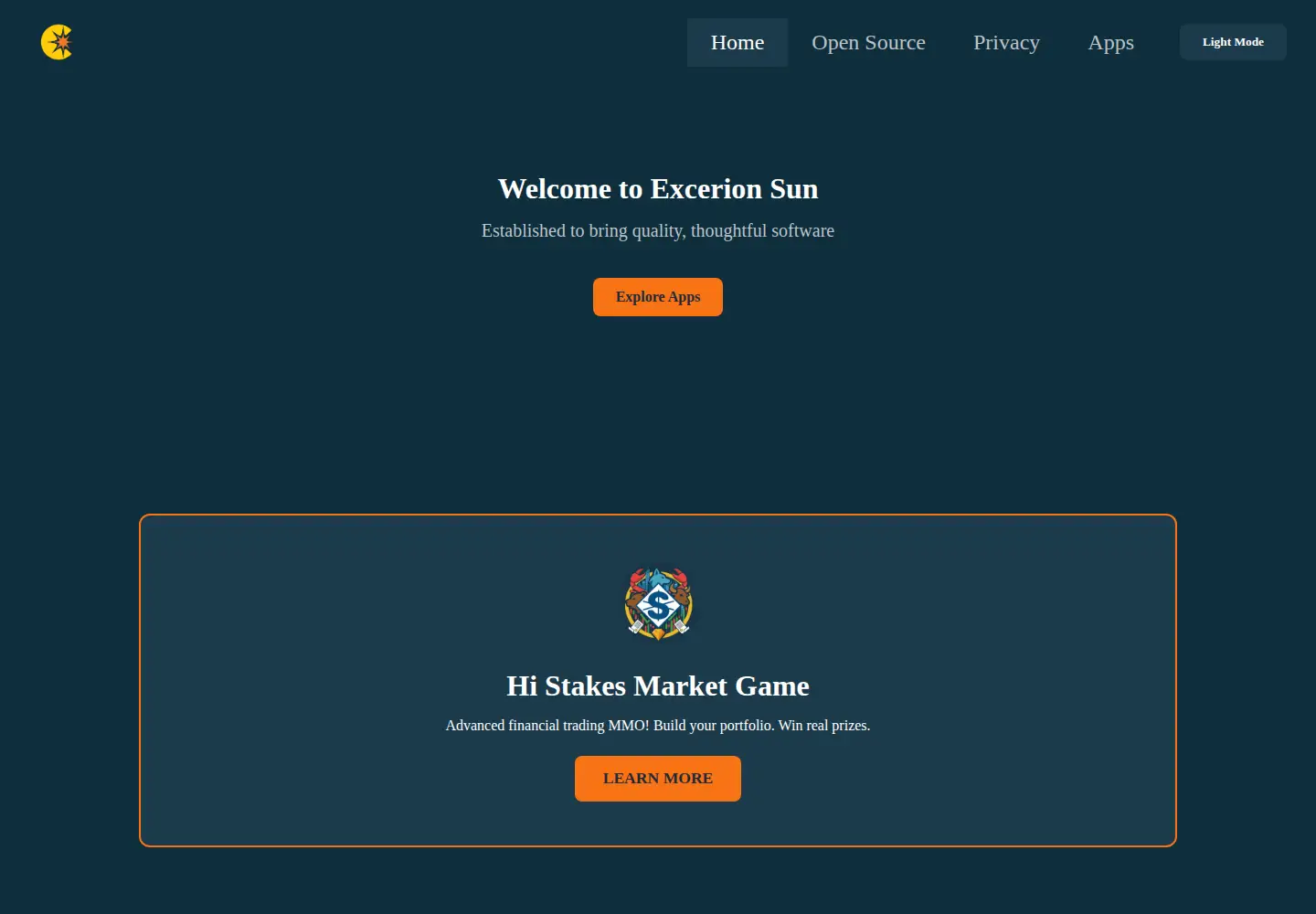Open the Home nav tab
The height and width of the screenshot is (914, 1316).
coord(738,42)
